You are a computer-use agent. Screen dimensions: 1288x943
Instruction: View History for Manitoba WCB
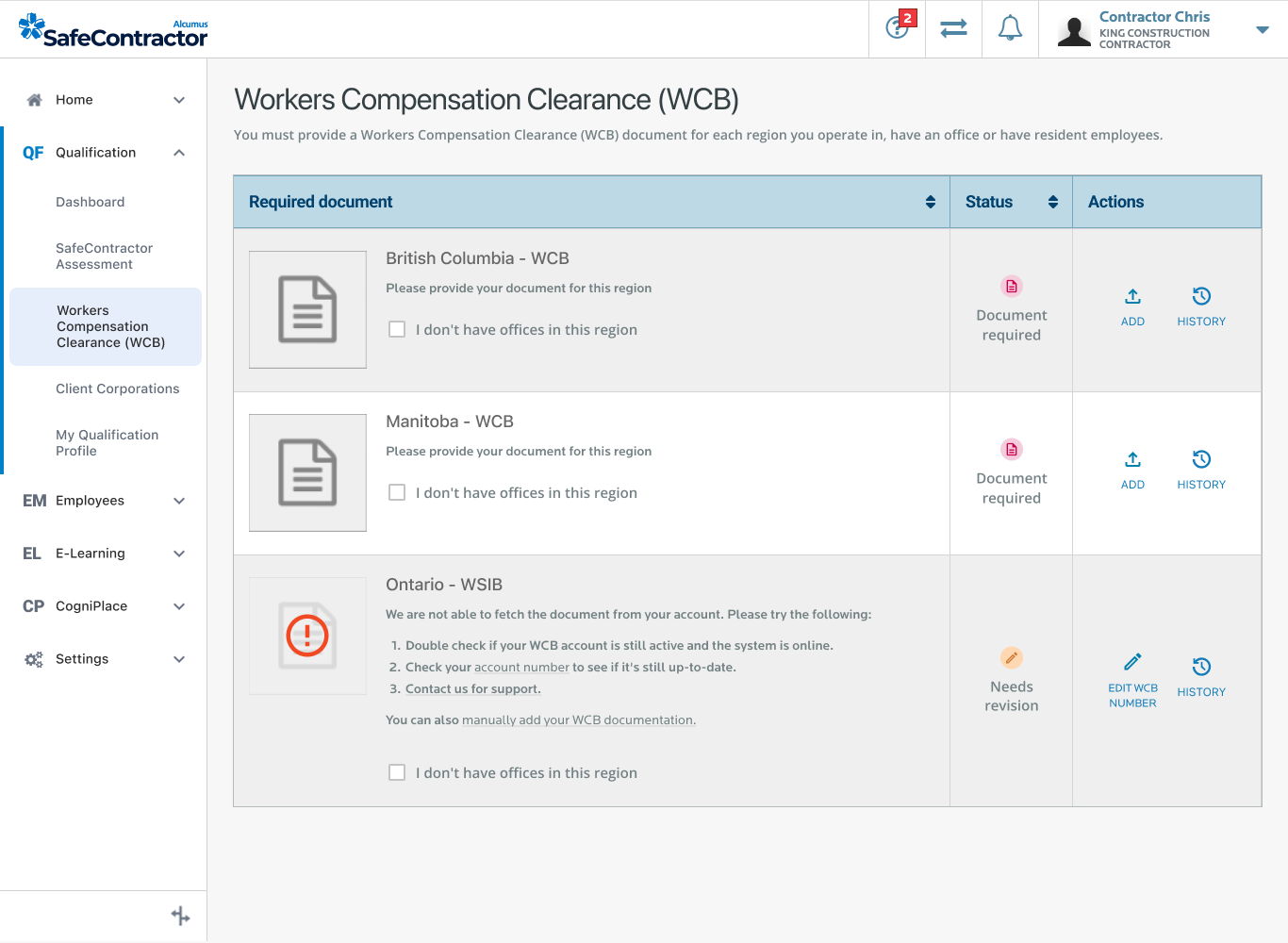pyautogui.click(x=1201, y=471)
